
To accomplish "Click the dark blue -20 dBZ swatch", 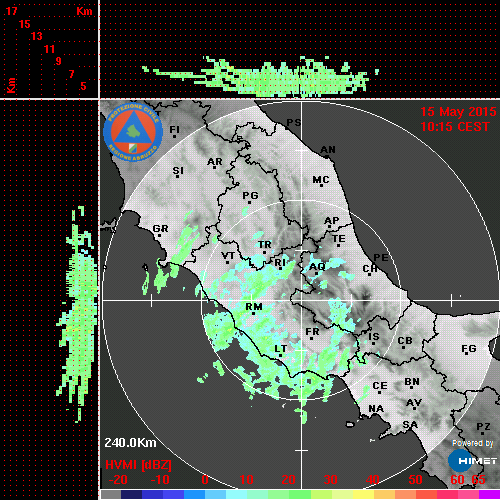I will point(131,494).
